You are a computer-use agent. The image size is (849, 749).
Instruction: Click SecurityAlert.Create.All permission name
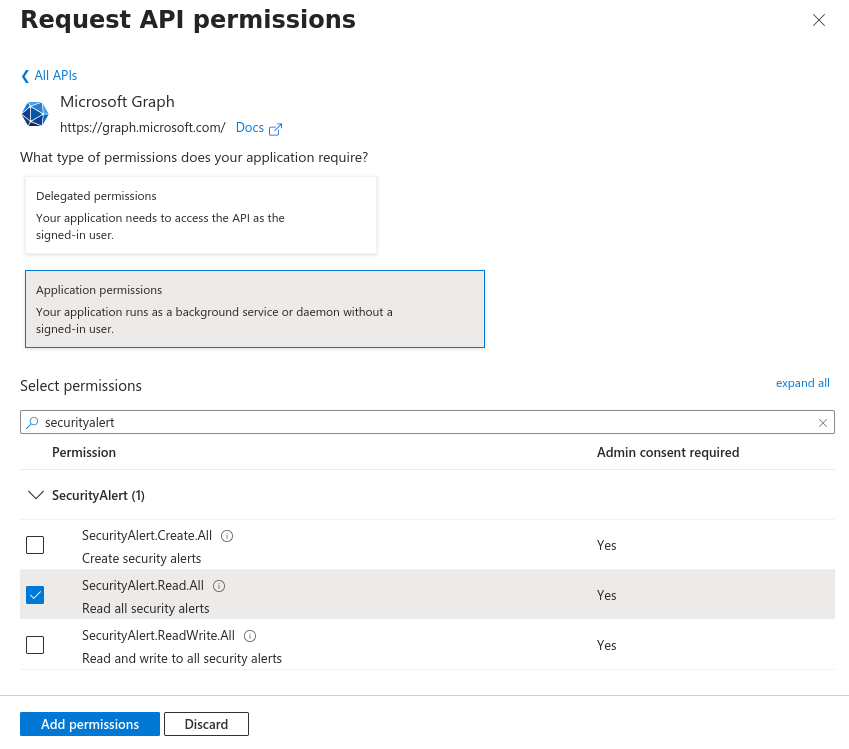[x=147, y=536]
